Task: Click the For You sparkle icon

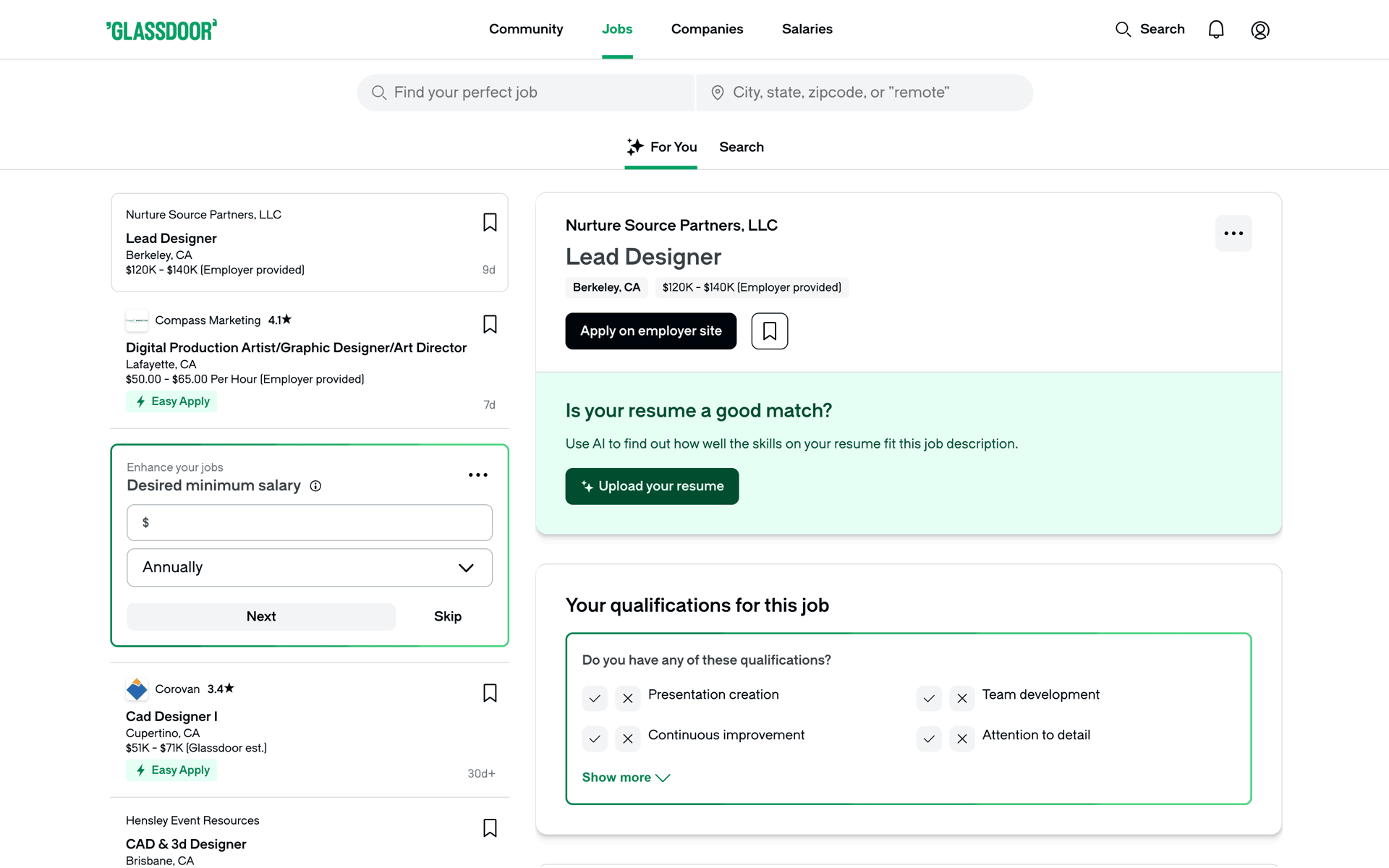Action: [634, 147]
